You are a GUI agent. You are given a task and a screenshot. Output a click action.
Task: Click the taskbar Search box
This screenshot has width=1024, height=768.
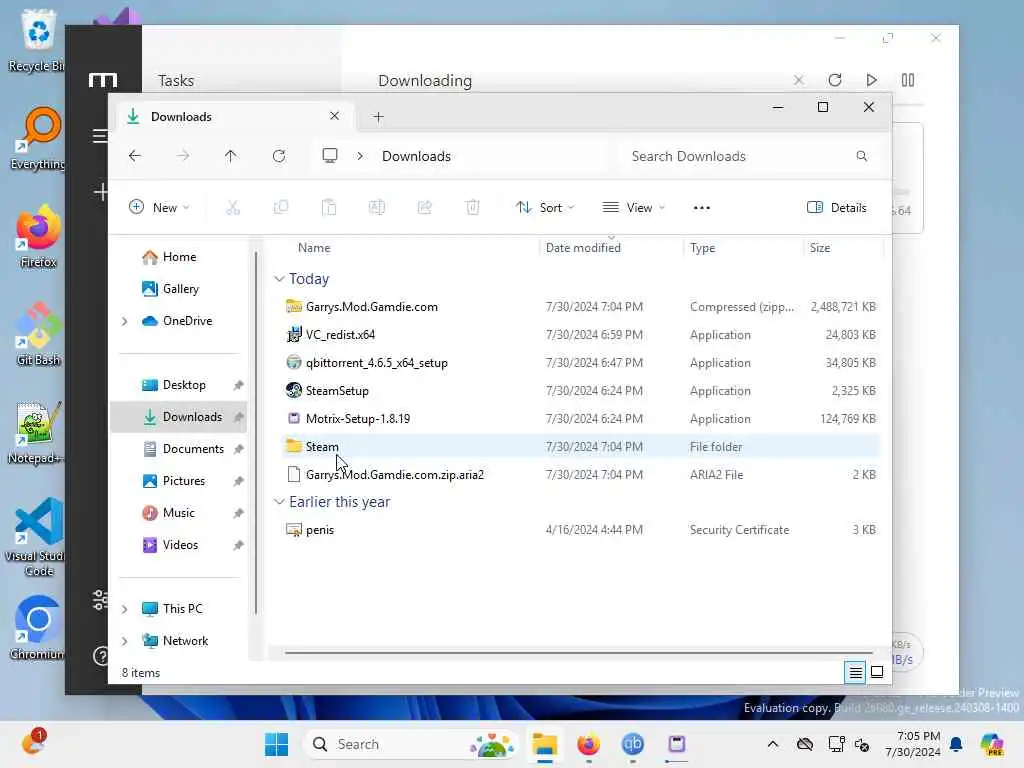[x=410, y=744]
